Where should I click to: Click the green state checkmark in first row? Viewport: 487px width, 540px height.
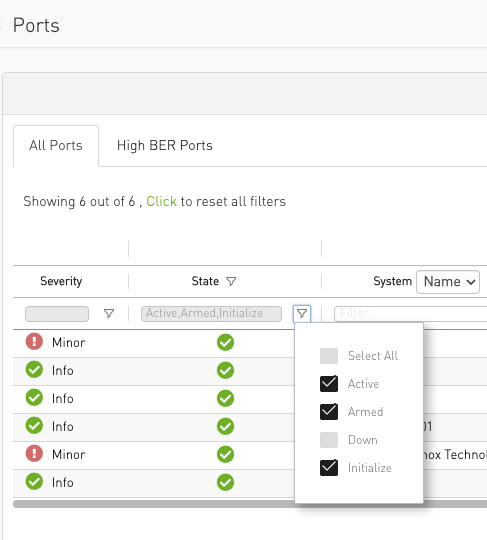[226, 342]
